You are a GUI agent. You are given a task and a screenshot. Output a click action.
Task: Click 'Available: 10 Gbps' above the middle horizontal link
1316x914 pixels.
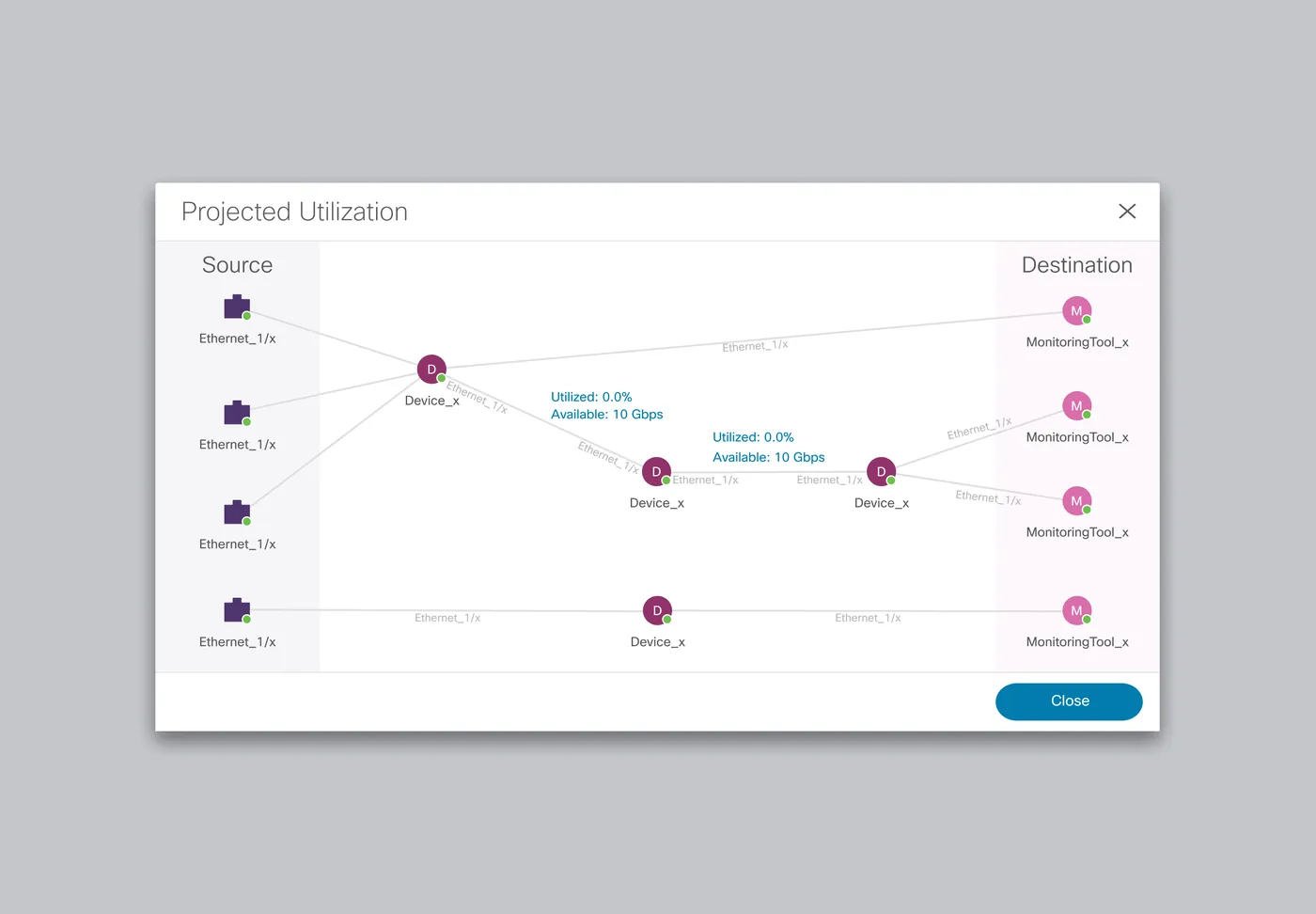tap(769, 457)
